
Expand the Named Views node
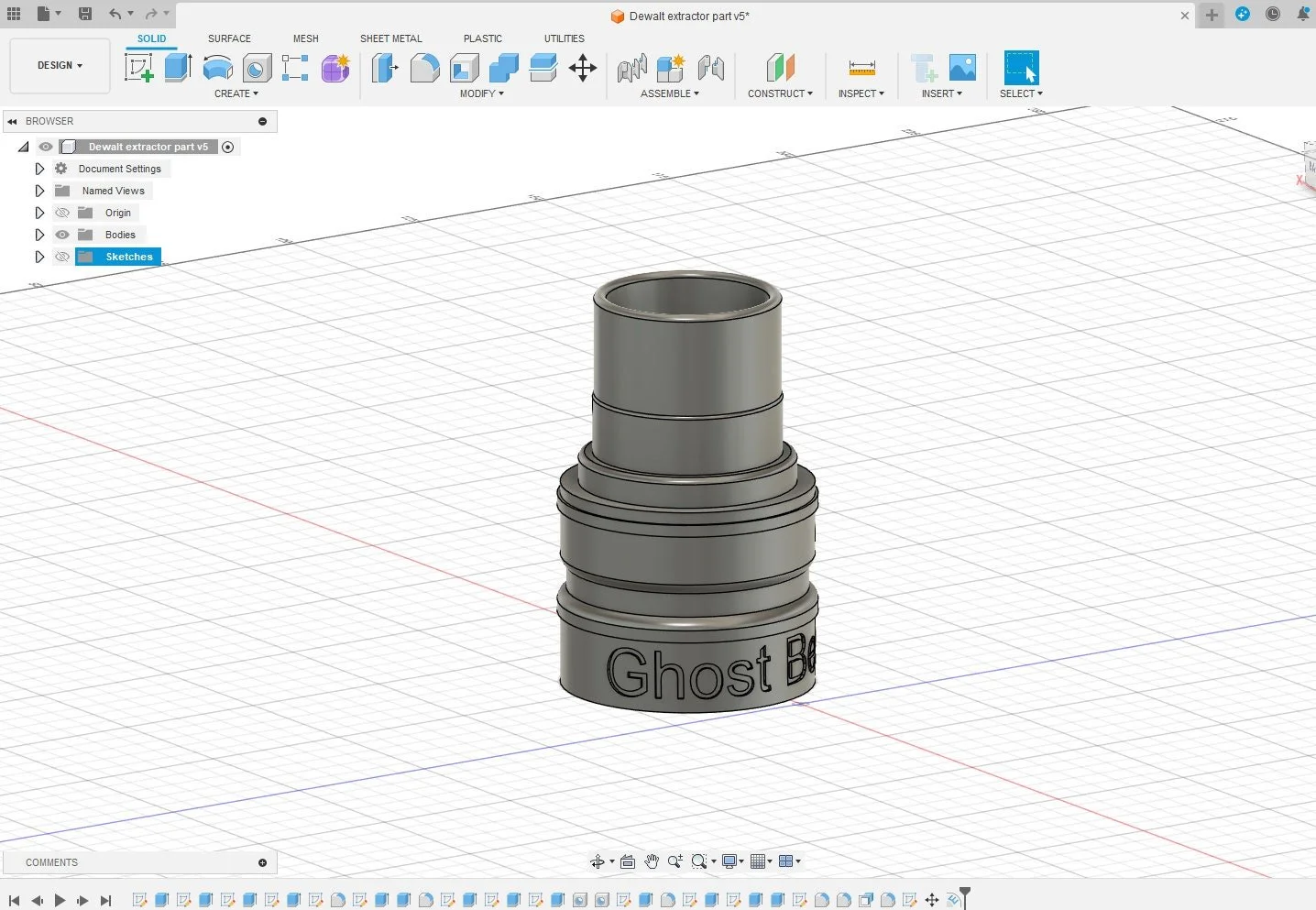tap(39, 191)
